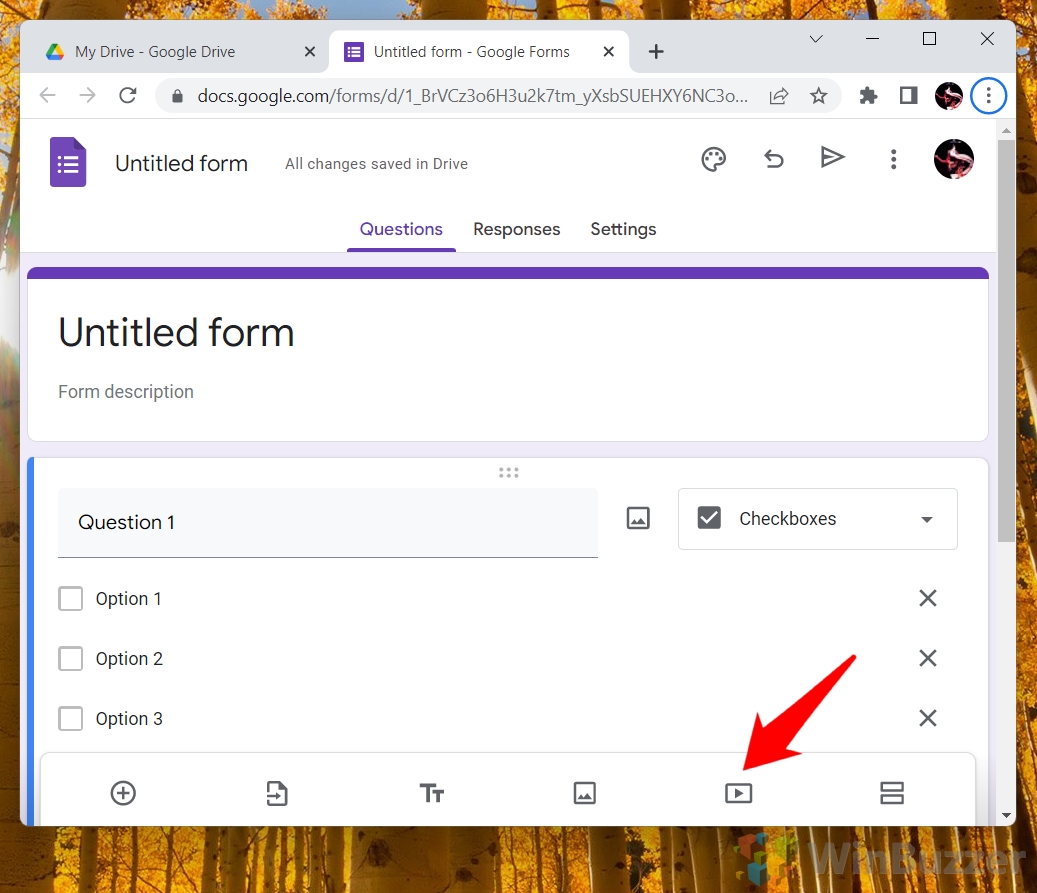The height and width of the screenshot is (893, 1037).
Task: Click the URL address bar
Action: pos(472,96)
